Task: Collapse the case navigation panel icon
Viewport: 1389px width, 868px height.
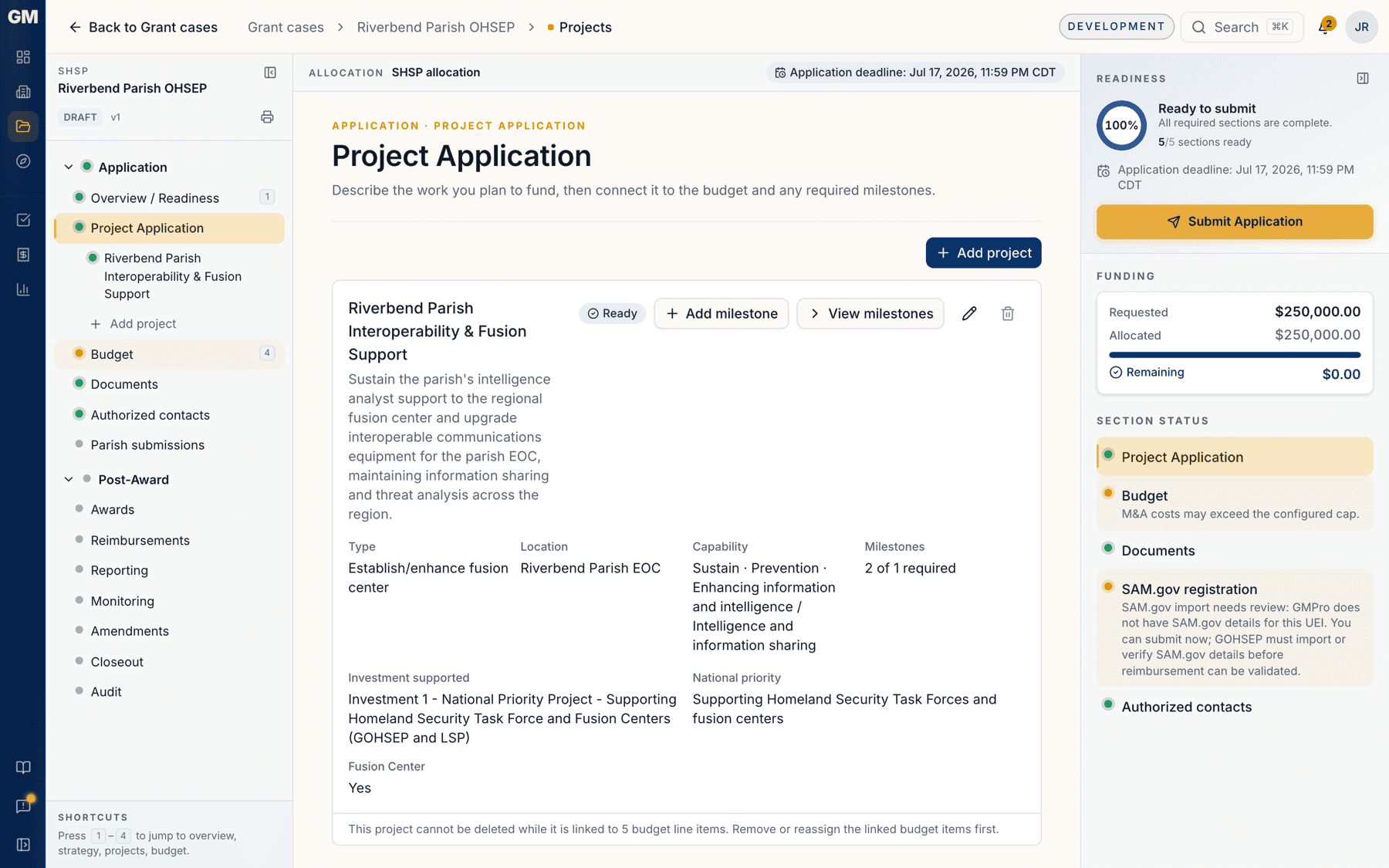Action: pos(270,73)
